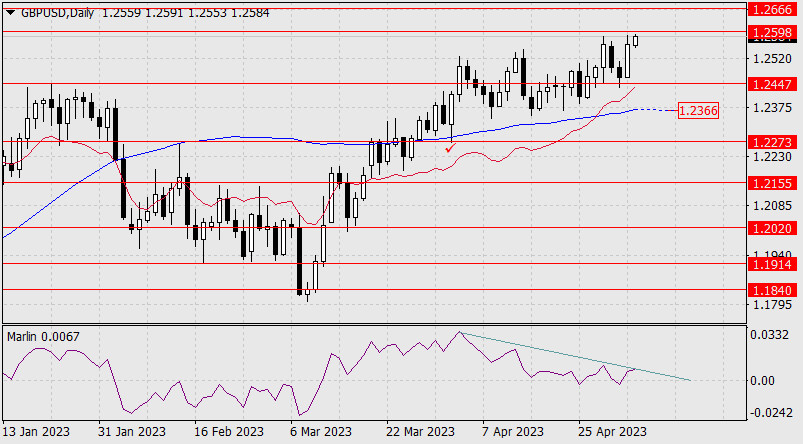
Task: Click the 31 Jan 2023 date label
Action: click(132, 432)
